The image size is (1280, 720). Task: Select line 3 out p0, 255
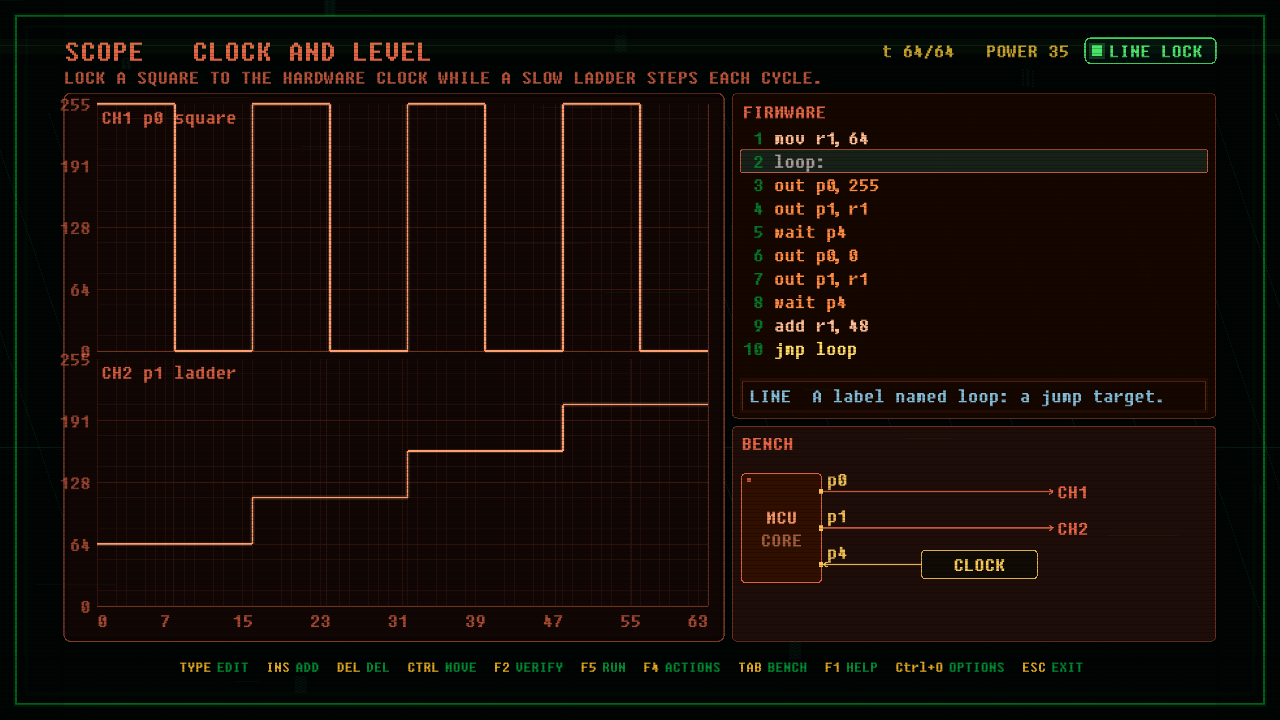pos(974,186)
